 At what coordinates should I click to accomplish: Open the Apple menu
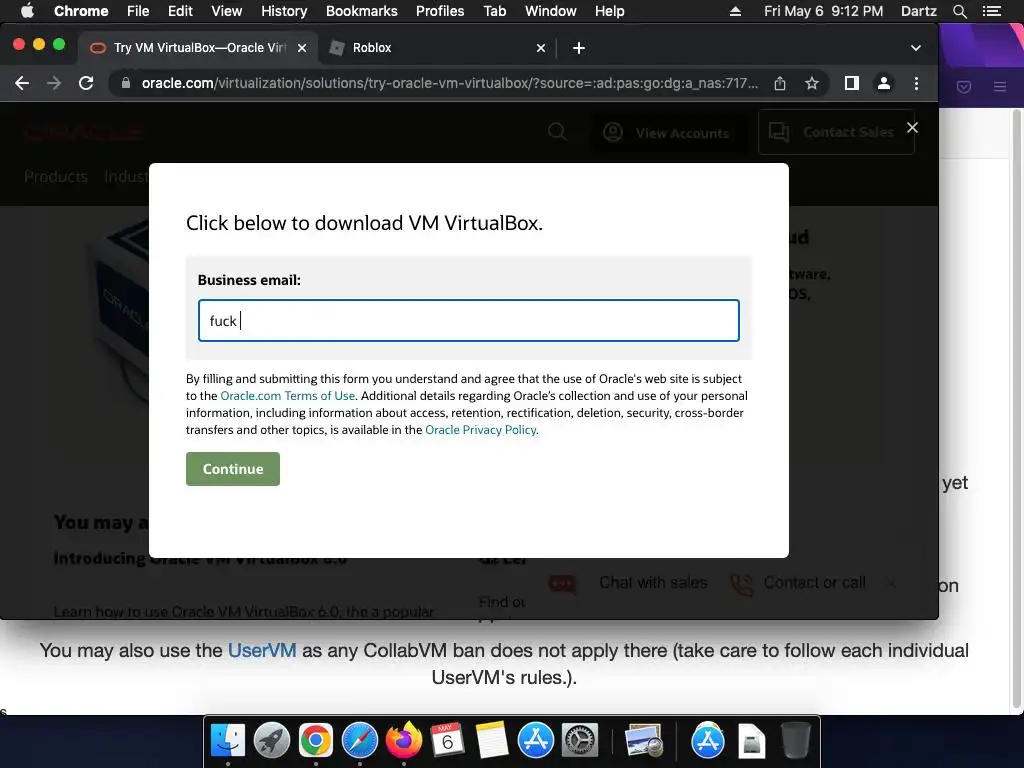coord(27,11)
